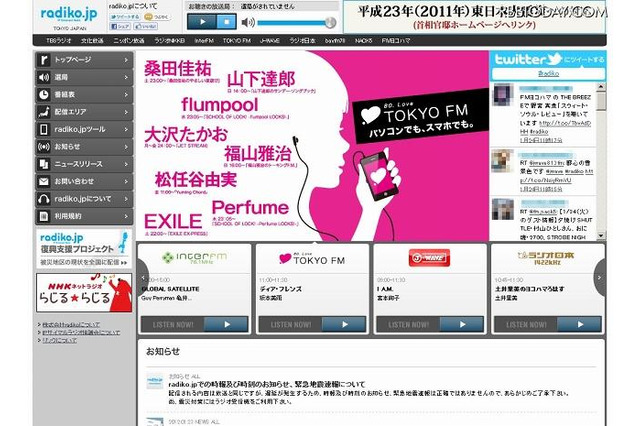The width and height of the screenshot is (640, 426).
Task: Select 文化放送 in station bar
Action: [92, 40]
